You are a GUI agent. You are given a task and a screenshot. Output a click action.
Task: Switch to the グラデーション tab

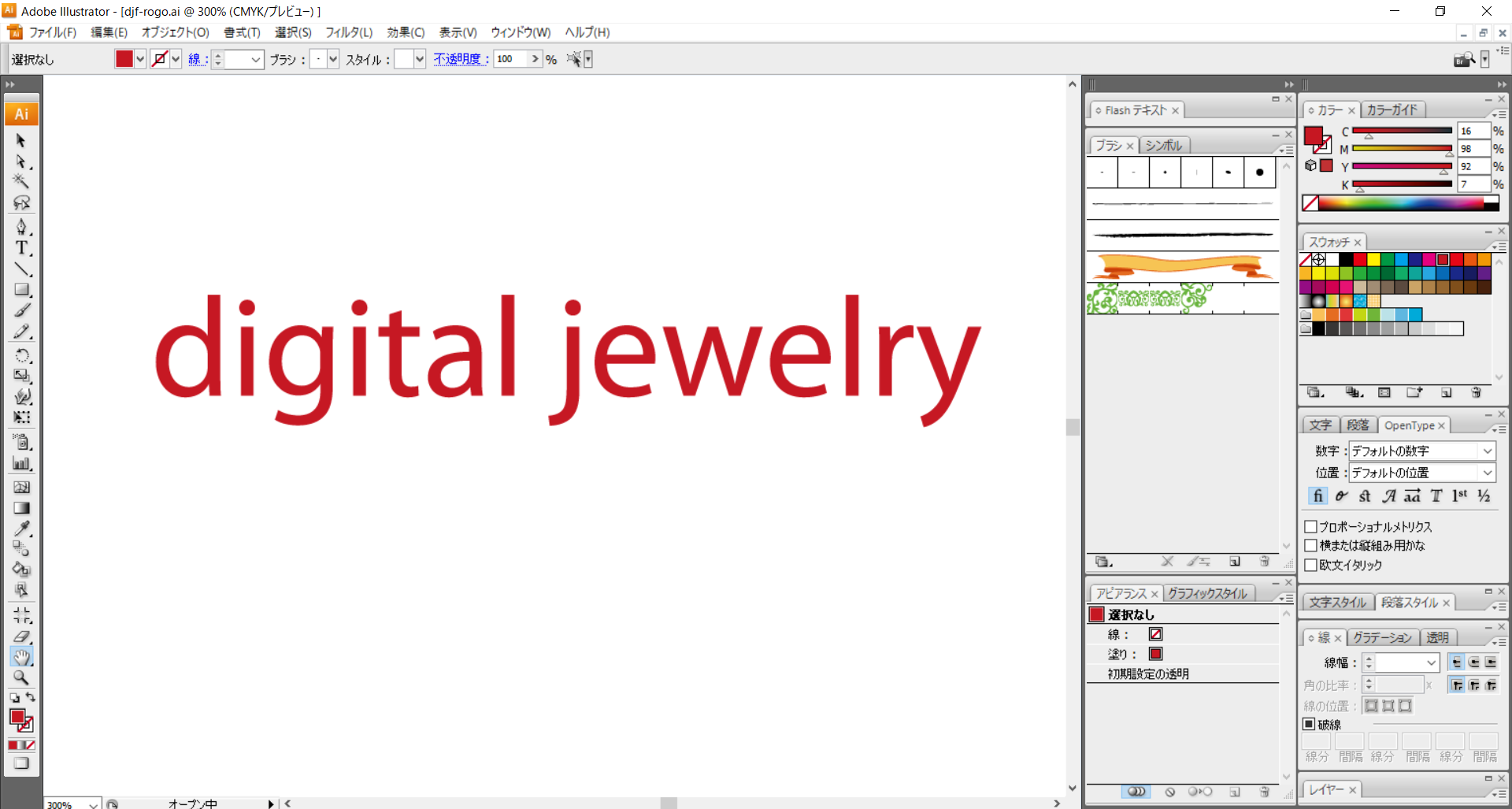click(1382, 637)
